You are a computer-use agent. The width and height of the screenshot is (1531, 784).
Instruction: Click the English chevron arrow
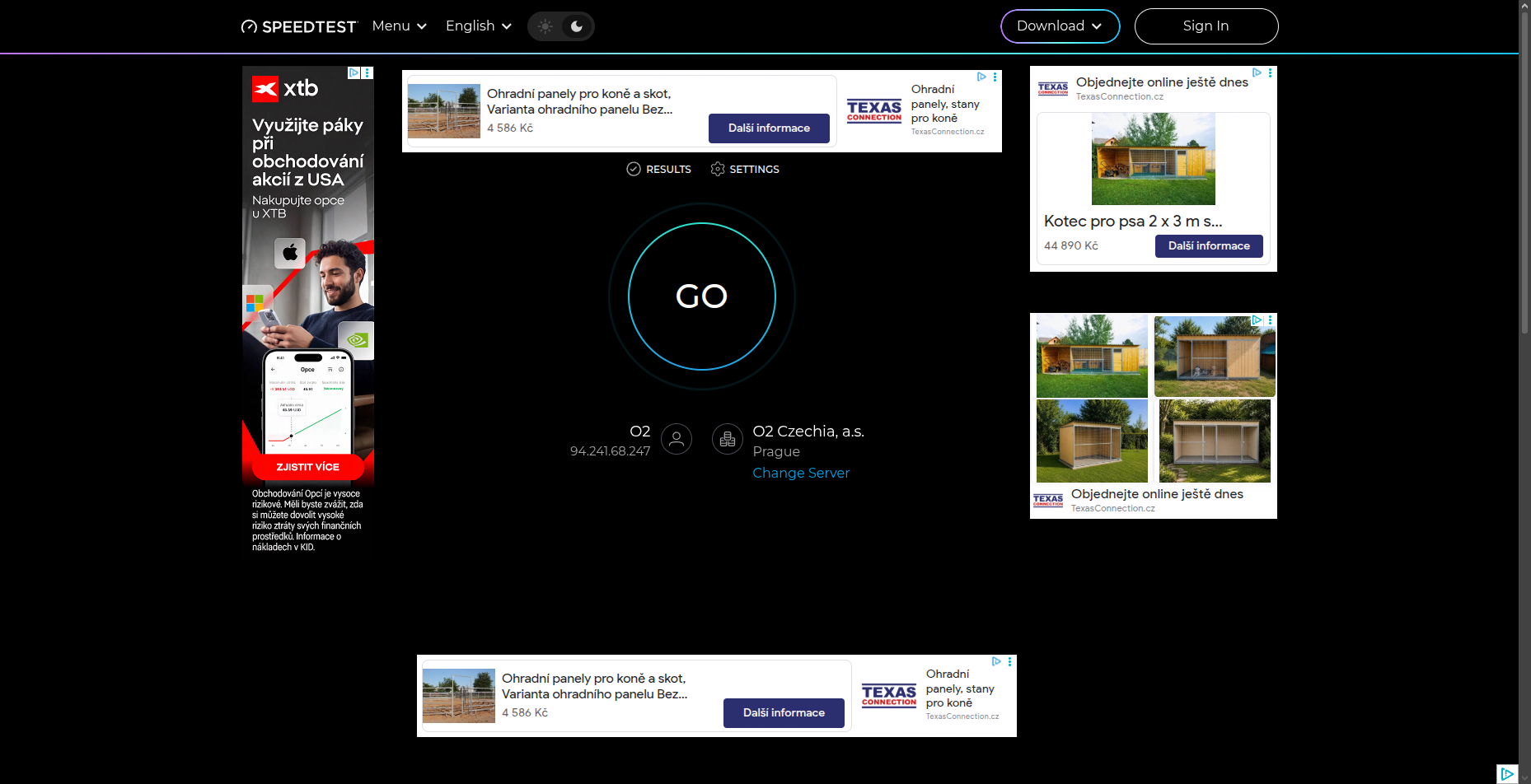click(x=507, y=26)
